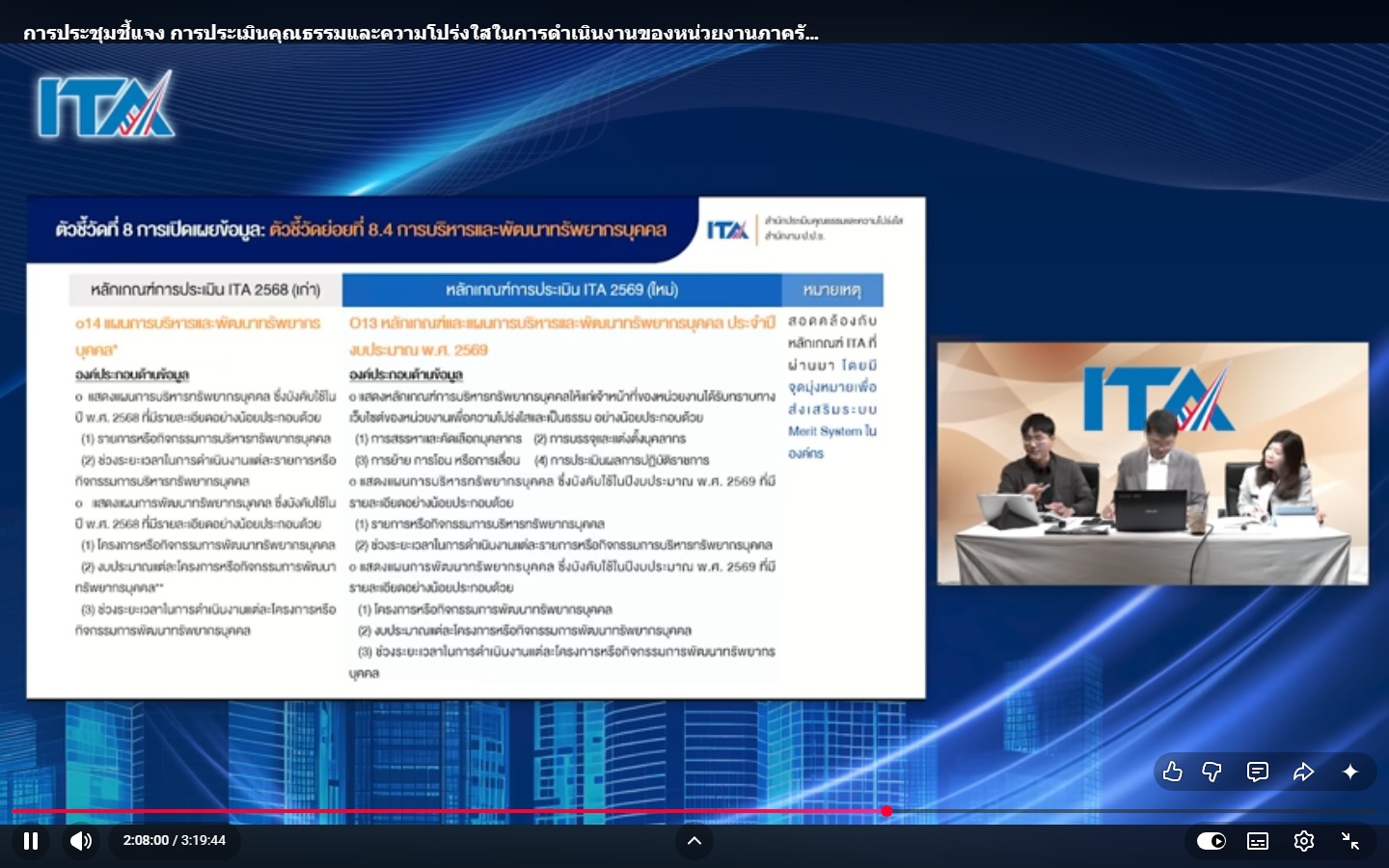Expand the upward chevron for more videos
Screen dimensions: 1389x868
[694, 841]
